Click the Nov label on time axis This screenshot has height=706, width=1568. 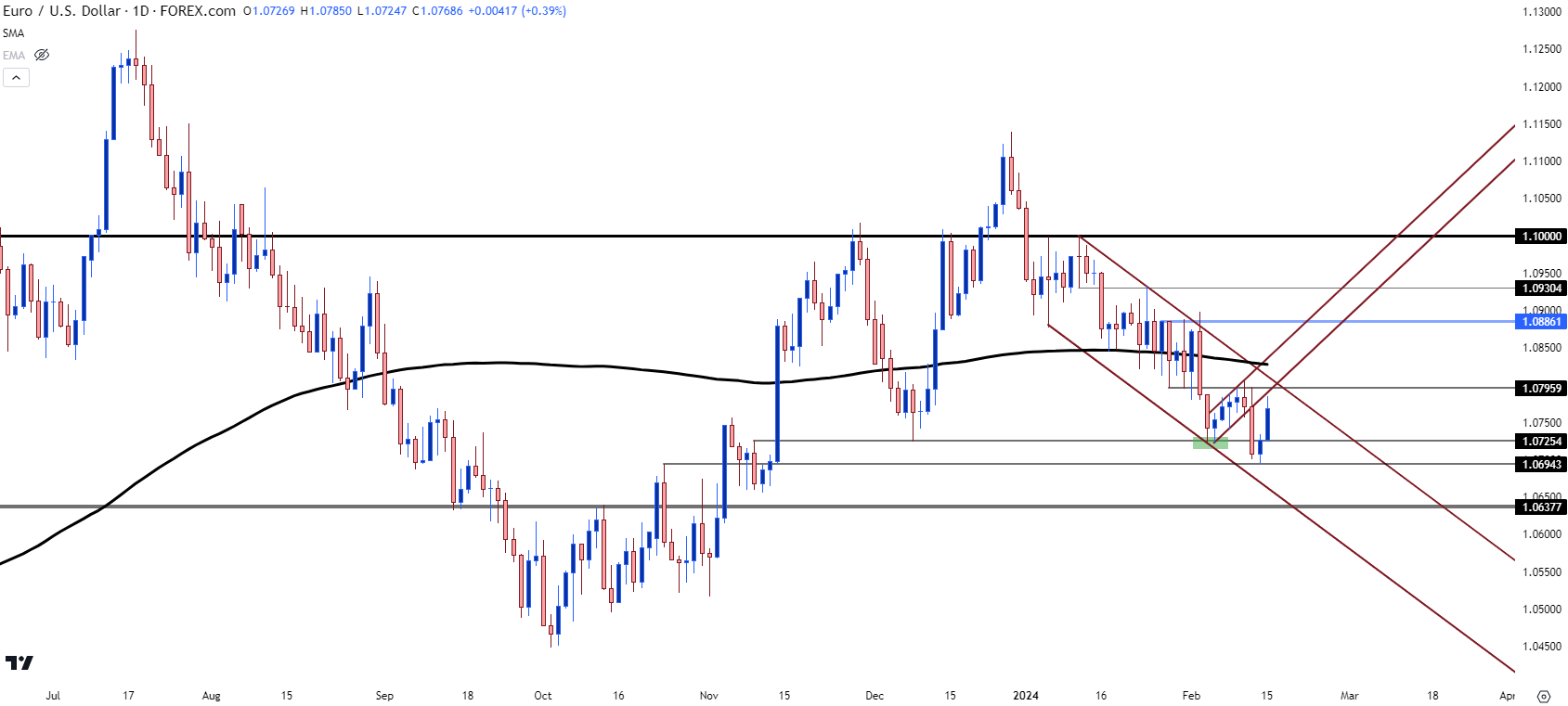click(709, 696)
